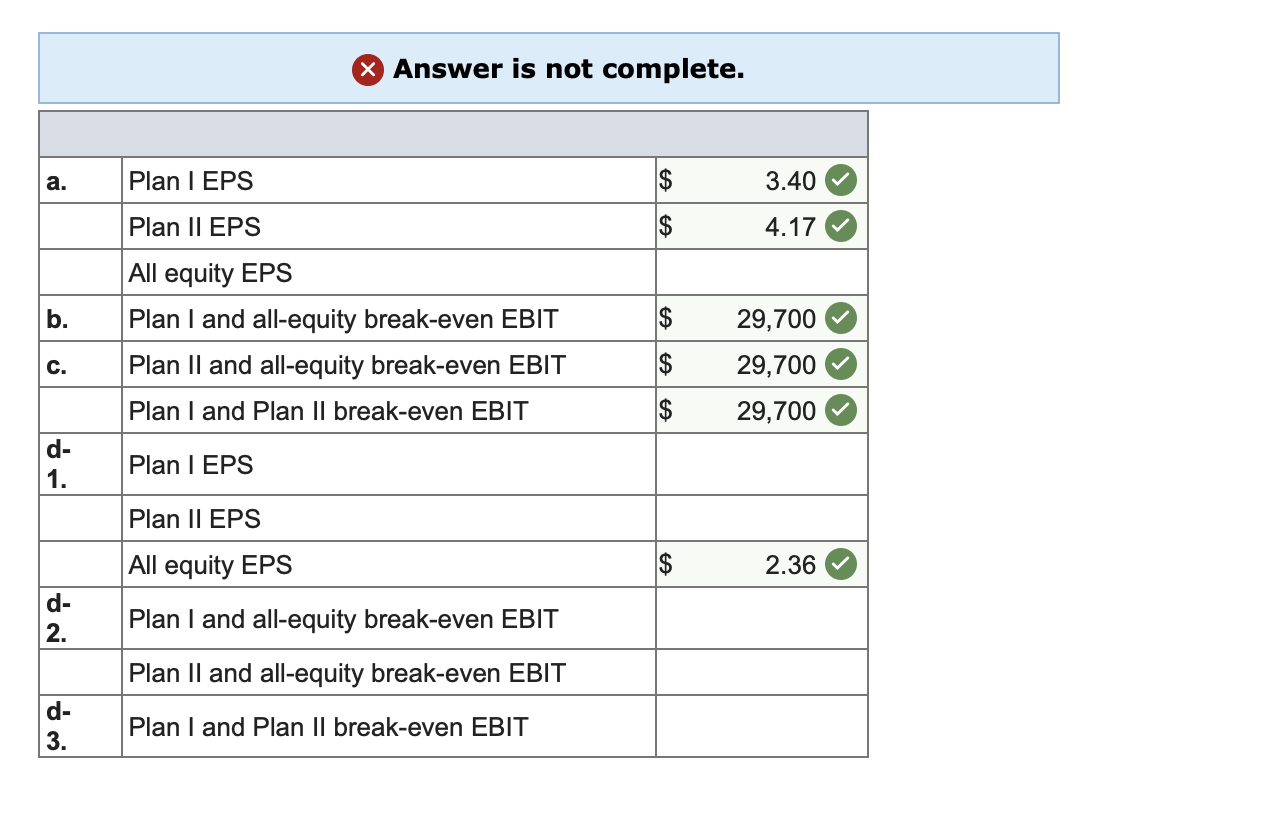Click the checkmark next to Plan I and Plan II break-even EBIT
Image resolution: width=1276 pixels, height=828 pixels.
tap(840, 410)
